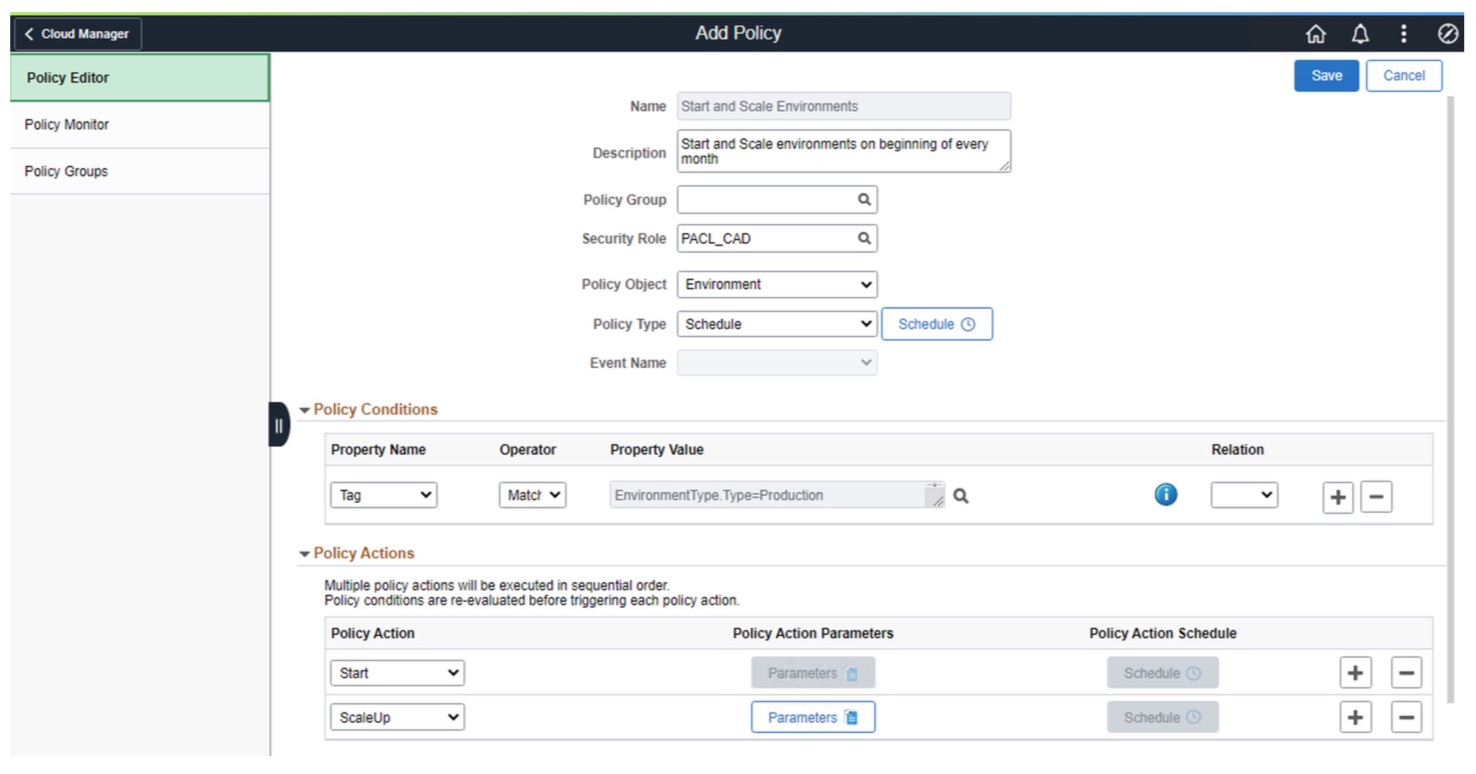Open the Policy Type dropdown

coord(777,324)
